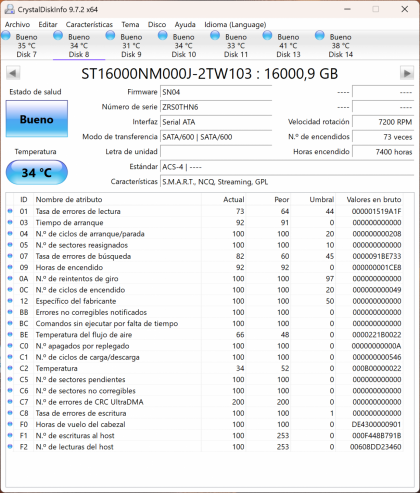Image resolution: width=420 pixels, height=493 pixels.
Task: Click status dot for Tasa de errores de búsqueda
Action: (10, 256)
